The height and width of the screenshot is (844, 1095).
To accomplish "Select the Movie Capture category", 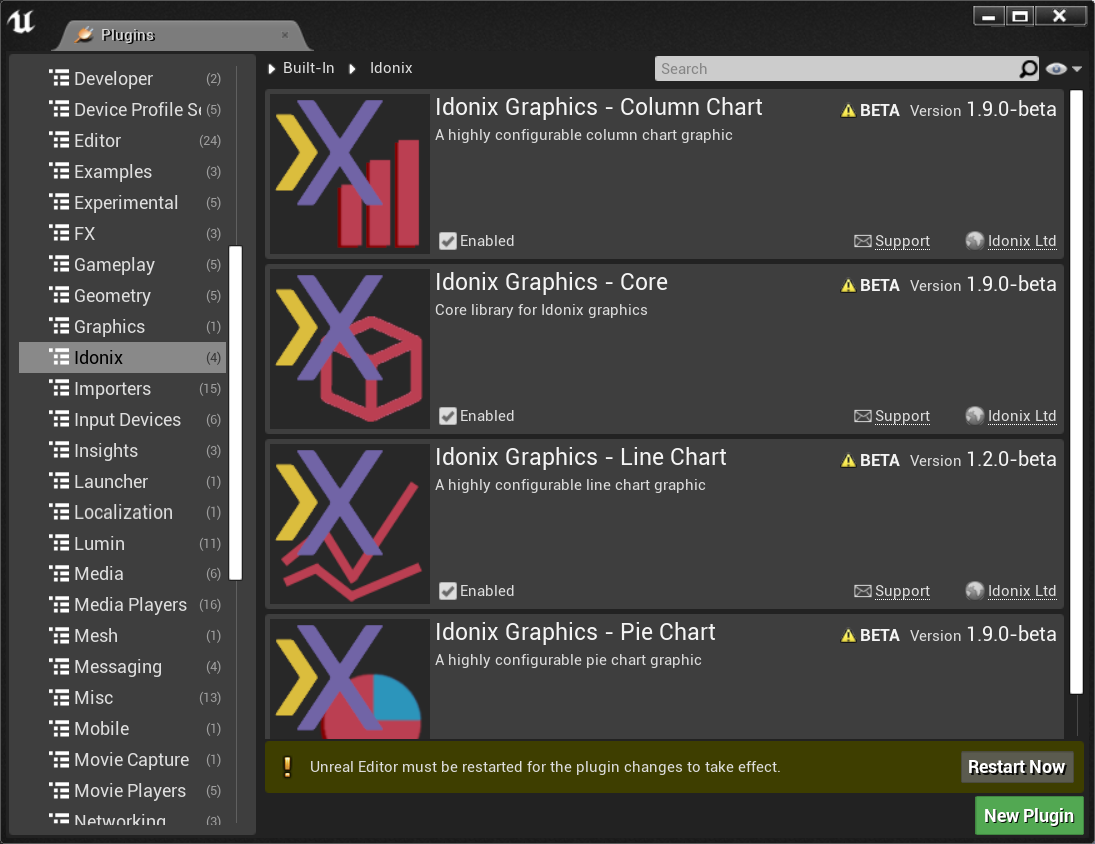I will point(123,760).
